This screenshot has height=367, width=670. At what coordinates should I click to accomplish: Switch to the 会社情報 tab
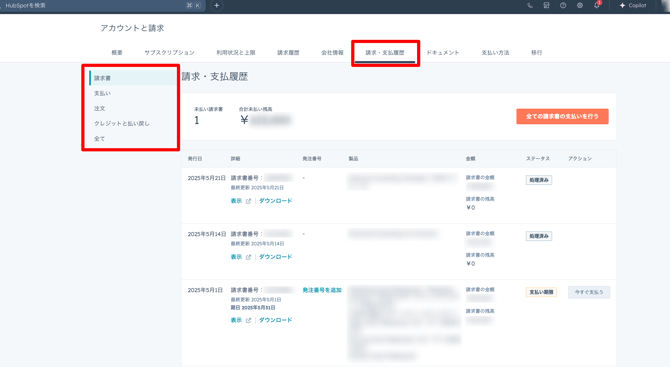tap(332, 53)
